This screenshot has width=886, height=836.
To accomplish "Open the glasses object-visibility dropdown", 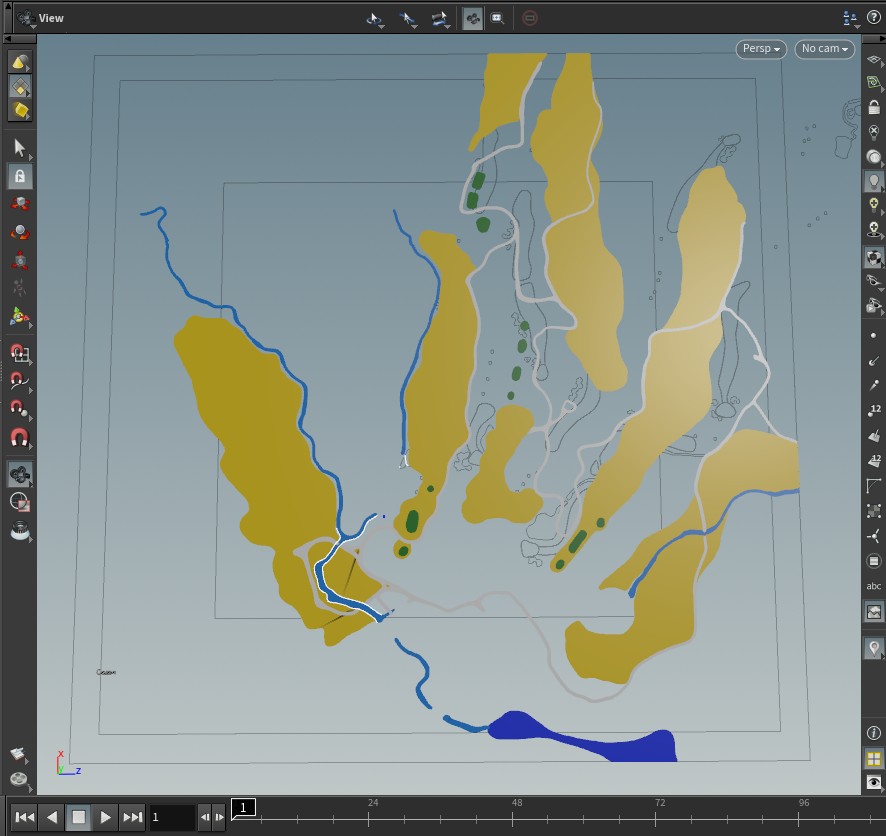I will click(874, 281).
